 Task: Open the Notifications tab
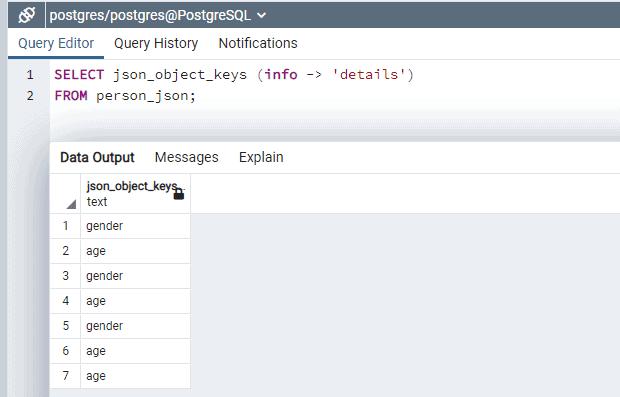pyautogui.click(x=258, y=43)
